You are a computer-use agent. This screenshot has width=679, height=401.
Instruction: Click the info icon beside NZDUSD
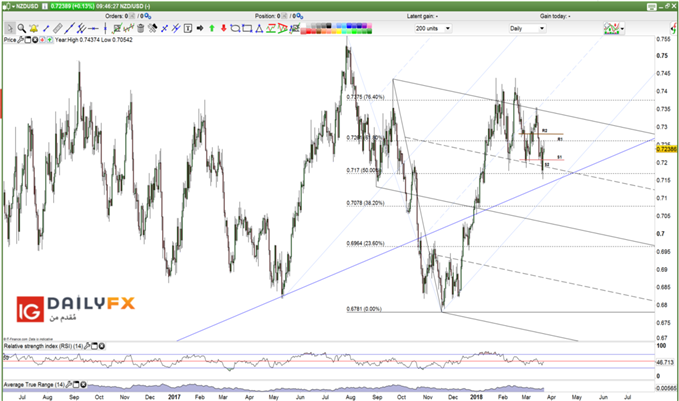click(x=45, y=6)
